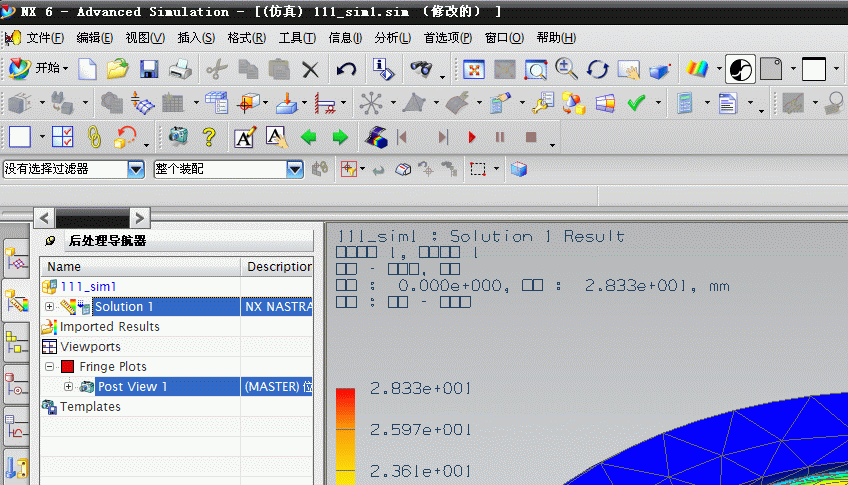Open the dropdown arrow next to the white square icon
Screen dimensions: 848x485
pyautogui.click(x=42, y=137)
